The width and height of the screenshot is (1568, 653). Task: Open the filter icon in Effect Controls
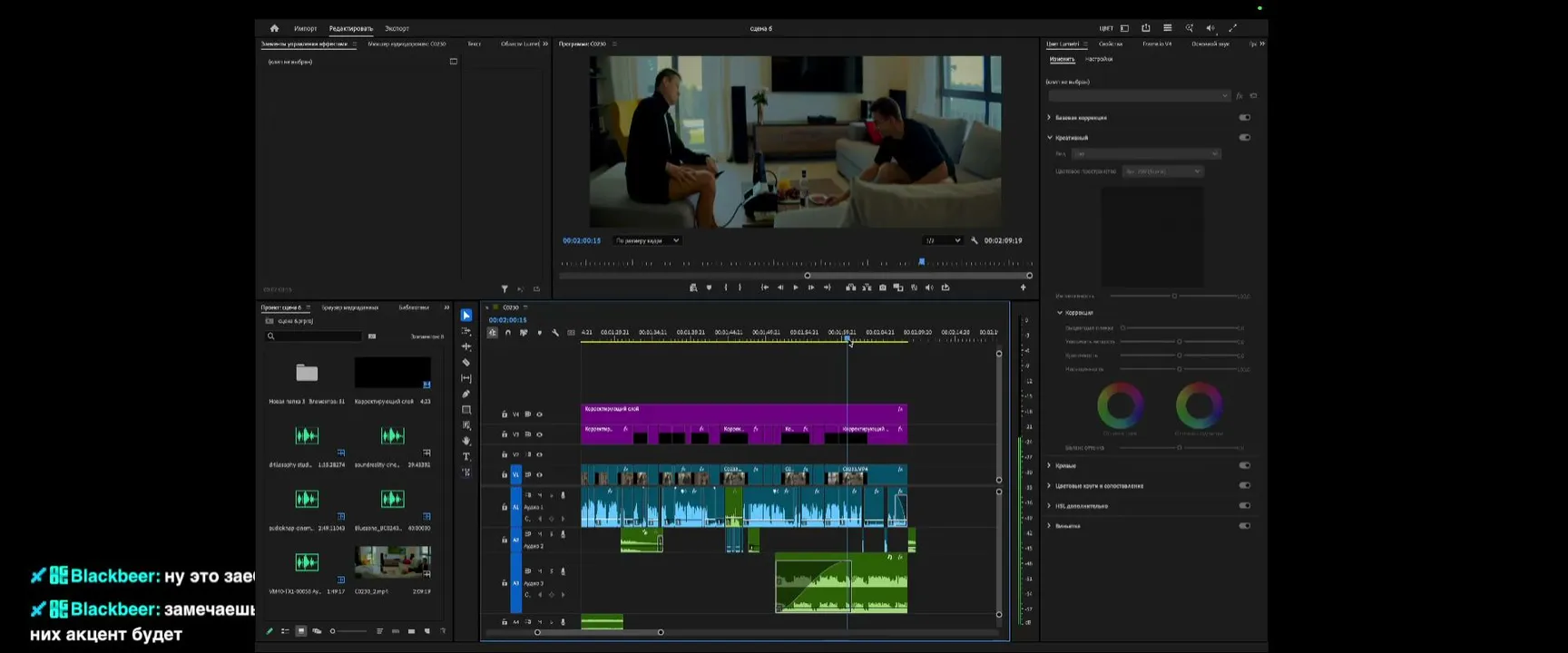coord(505,289)
